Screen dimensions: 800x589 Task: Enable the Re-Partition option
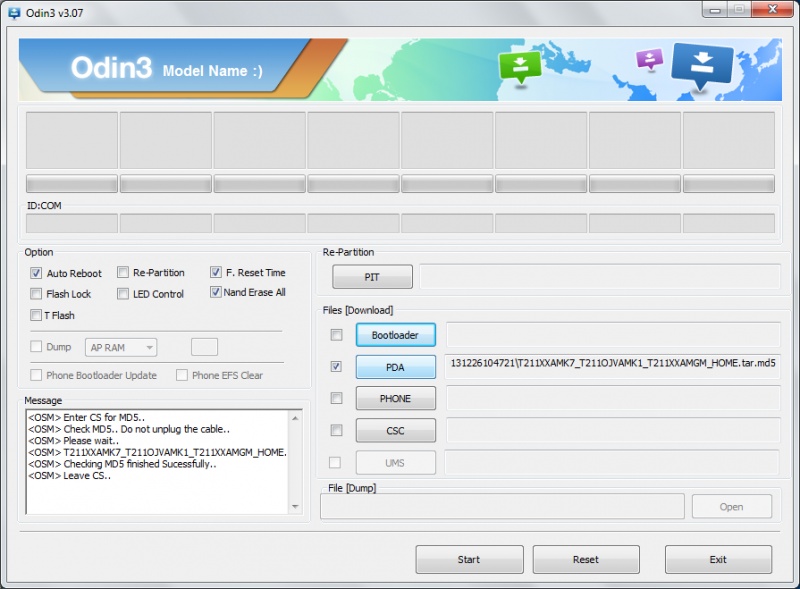(x=122, y=273)
